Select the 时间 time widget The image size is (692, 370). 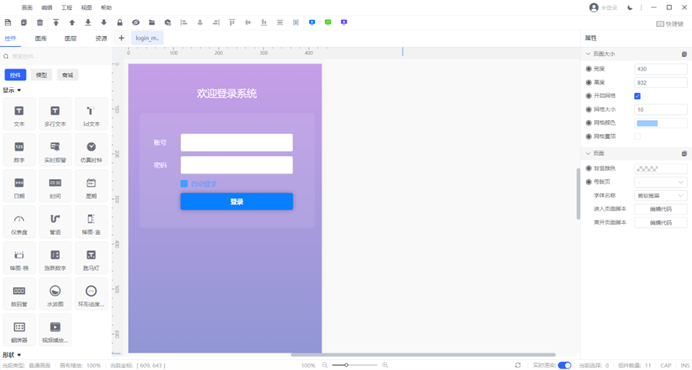[55, 186]
